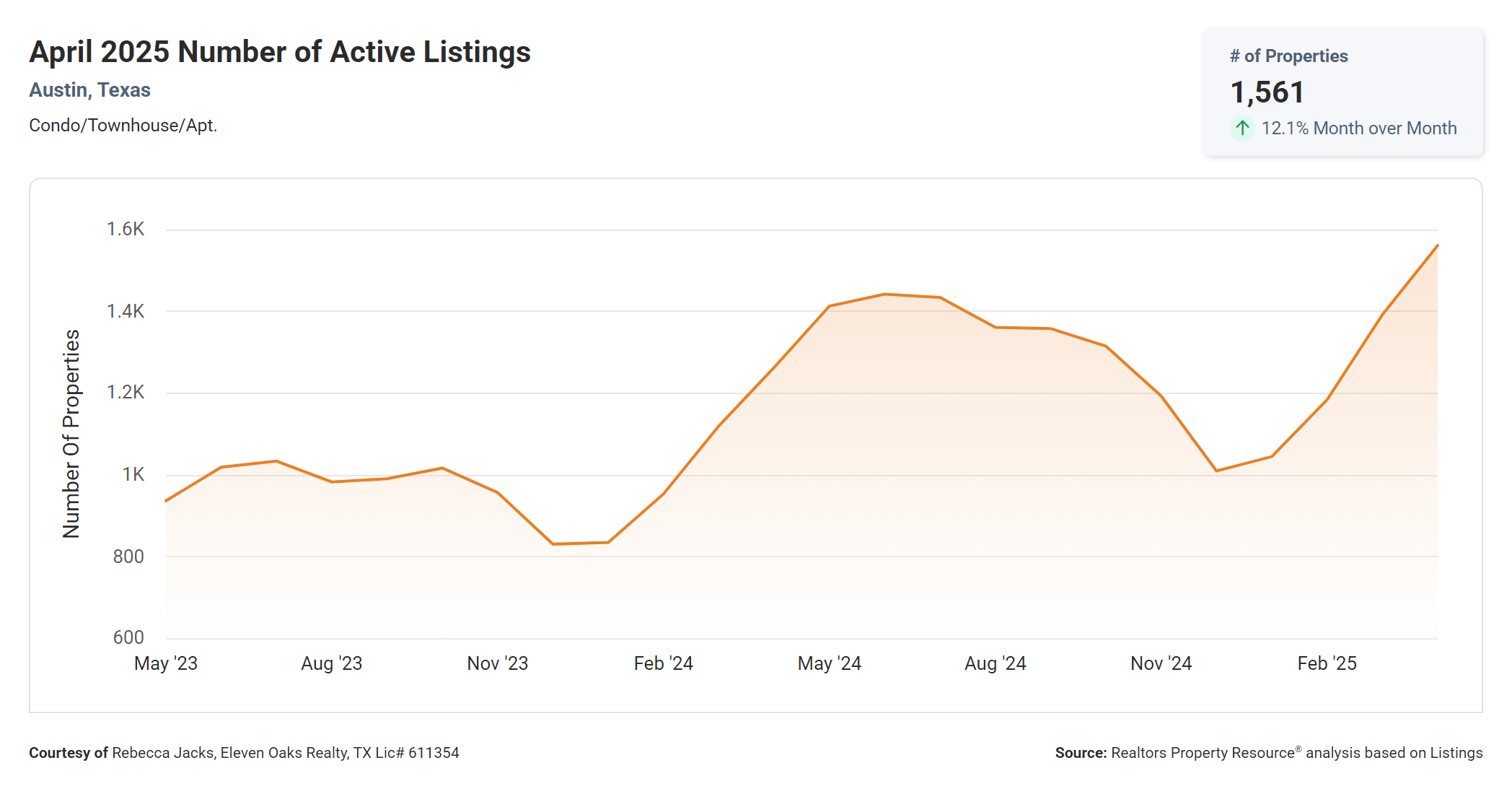
Task: Click the green upward arrow icon
Action: pos(1241,128)
